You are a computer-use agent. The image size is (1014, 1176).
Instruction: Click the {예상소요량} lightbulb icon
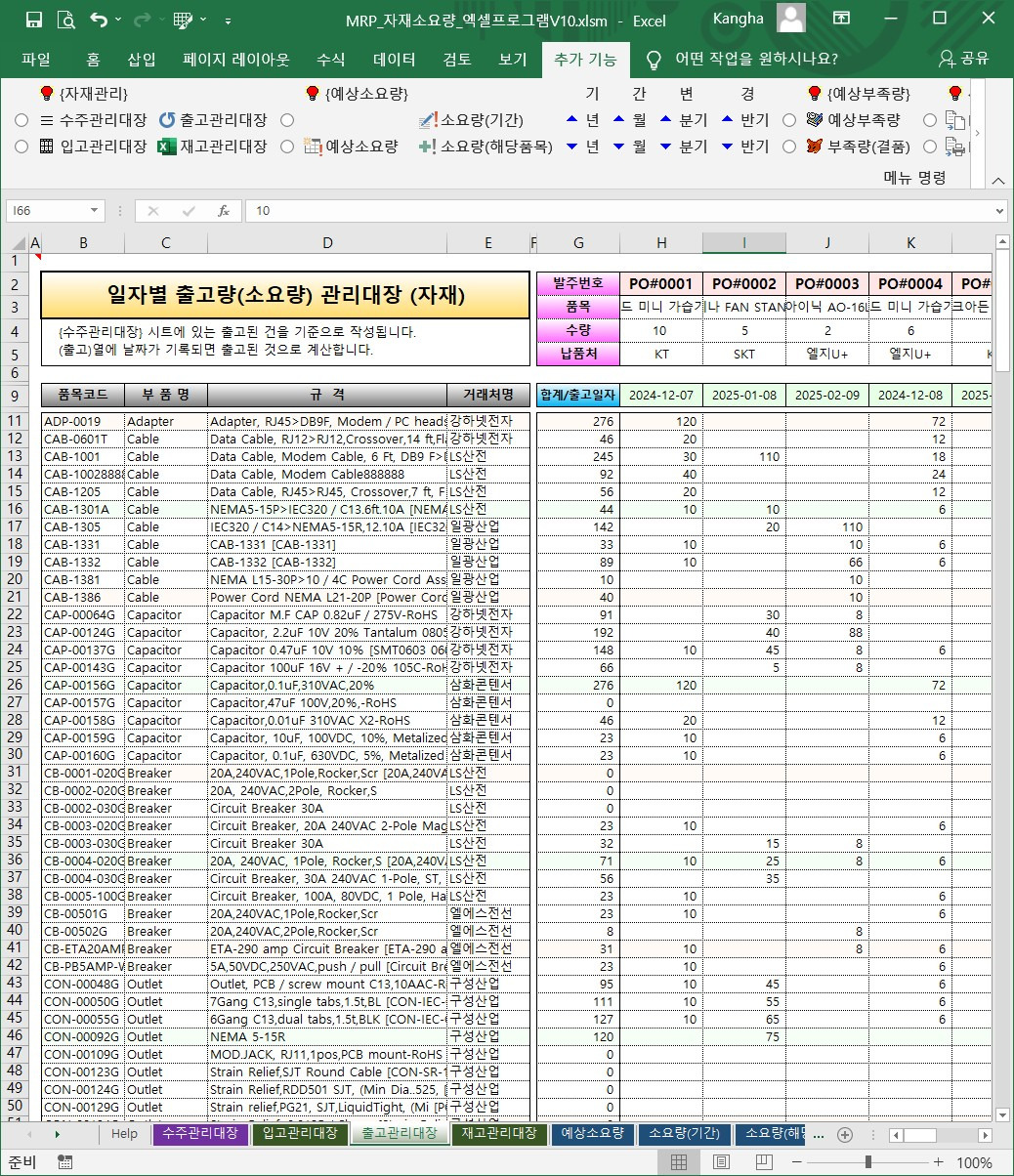point(313,94)
